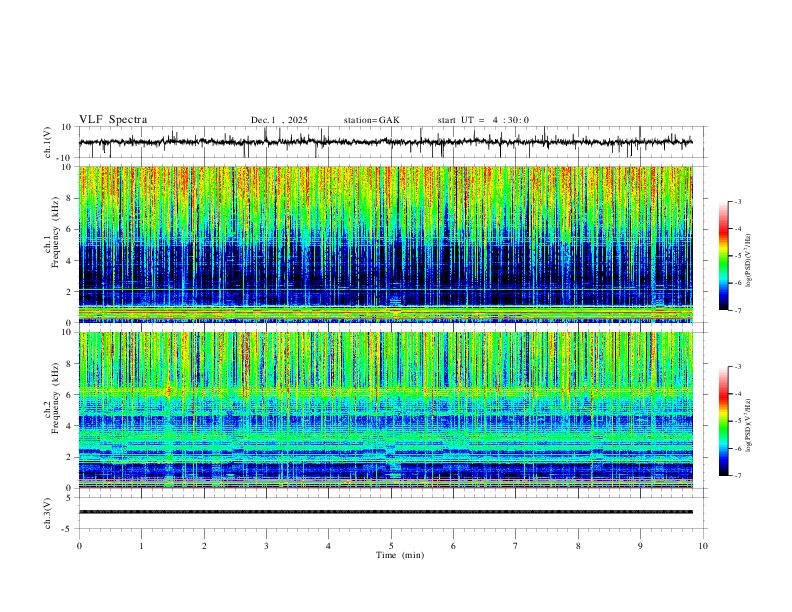Click the ch.2 spectrogram "8" kHz tick label
Image resolution: width=792 pixels, height=612 pixels.
tap(70, 364)
